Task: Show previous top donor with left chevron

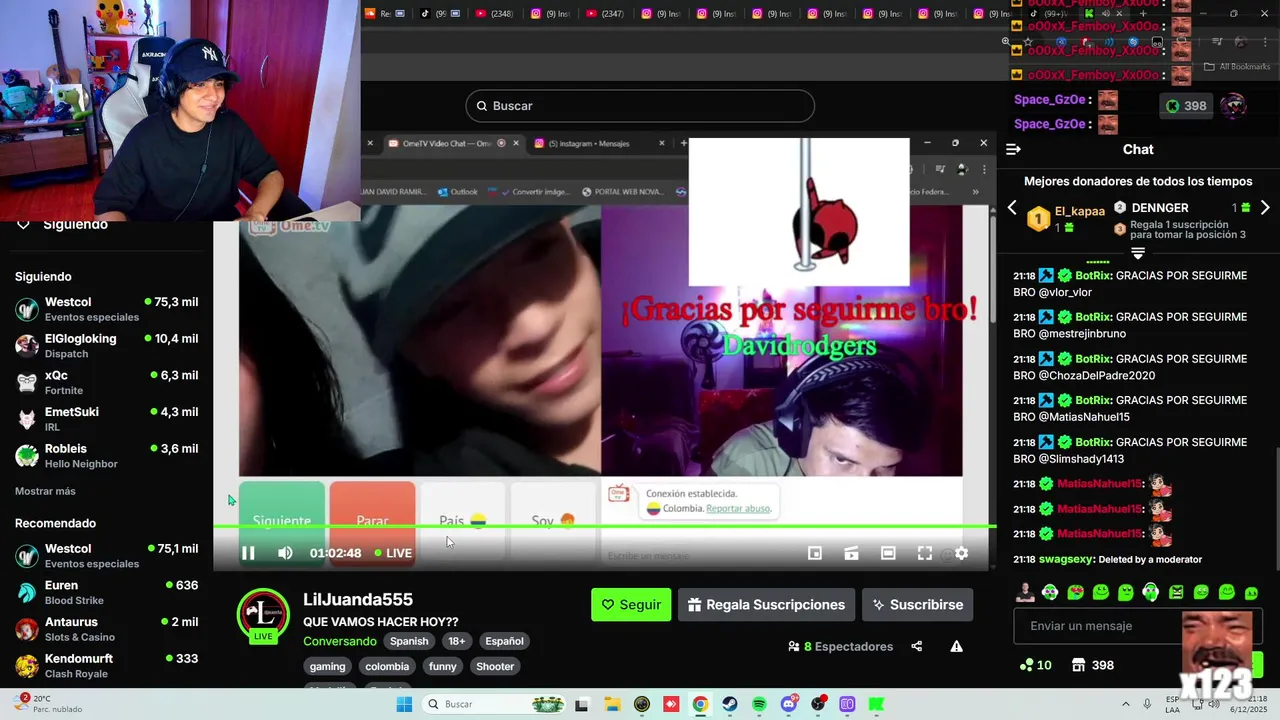Action: [x=1012, y=208]
